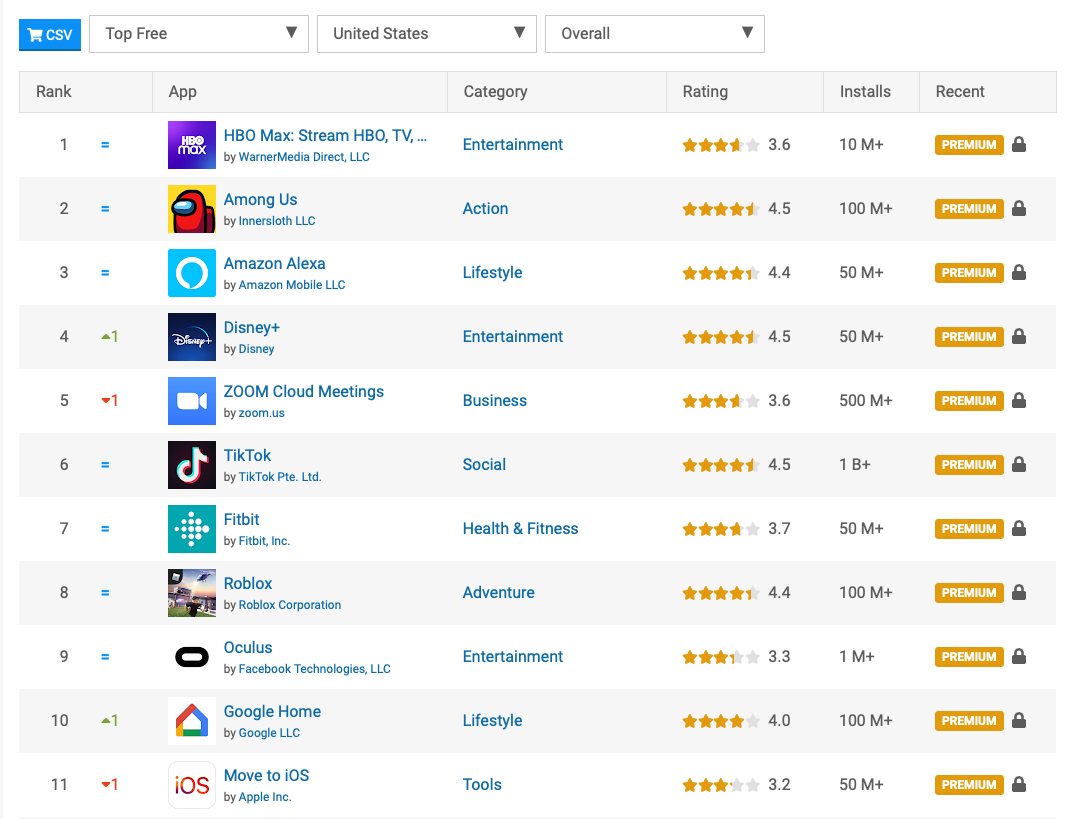1072x819 pixels.
Task: Click the Roblox app icon
Action: [192, 593]
